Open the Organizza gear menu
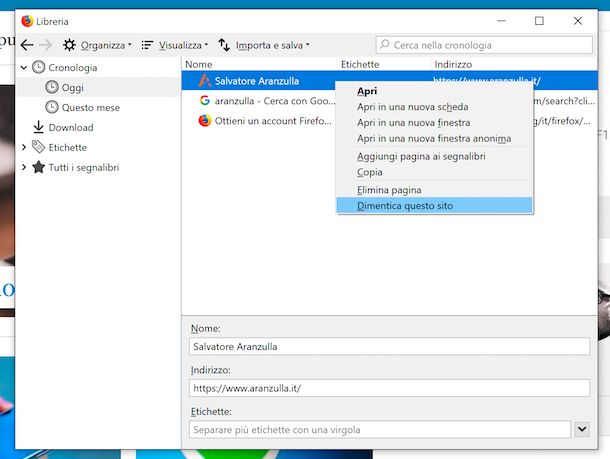Viewport: 610px width, 459px height. [x=97, y=45]
